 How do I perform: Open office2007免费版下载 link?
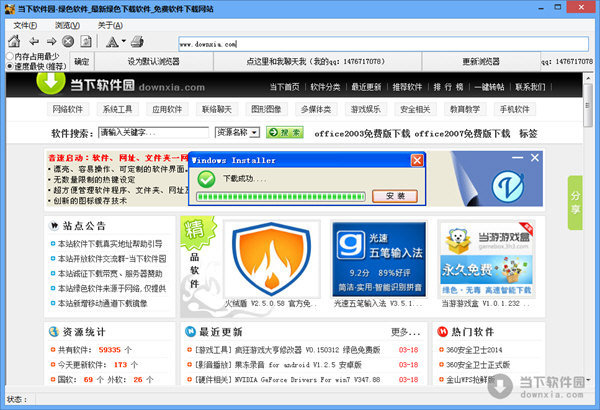[462, 134]
